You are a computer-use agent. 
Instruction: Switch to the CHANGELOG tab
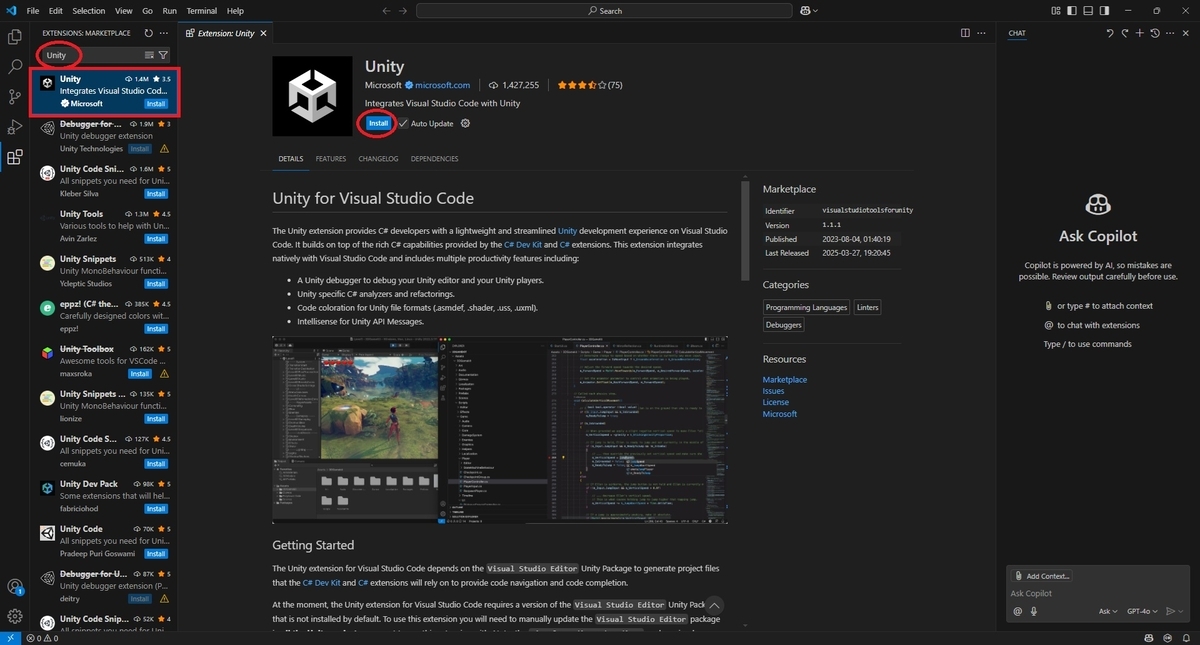[378, 159]
